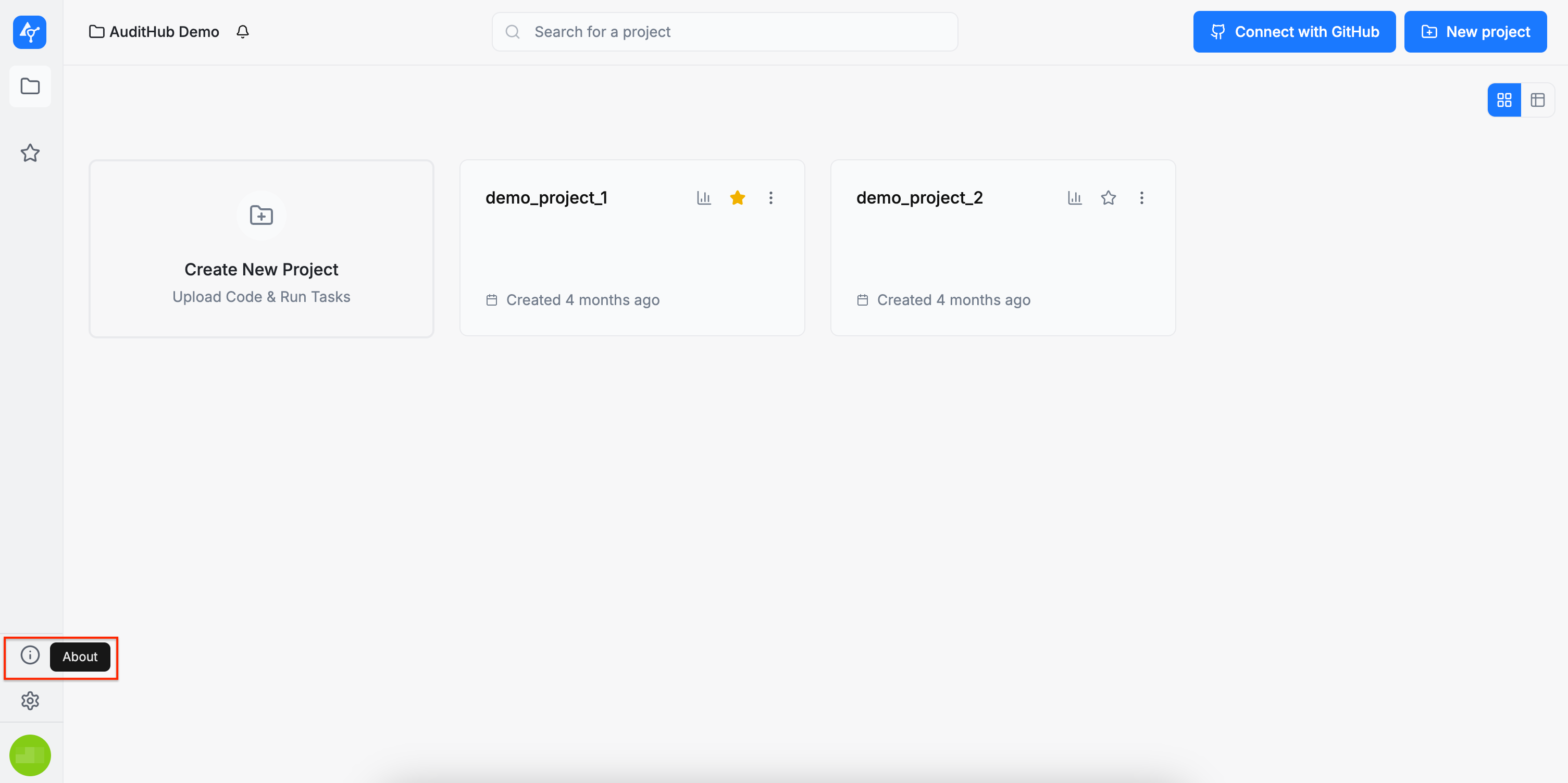The width and height of the screenshot is (1568, 783).
Task: Switch to grid view layout
Action: 1504,100
